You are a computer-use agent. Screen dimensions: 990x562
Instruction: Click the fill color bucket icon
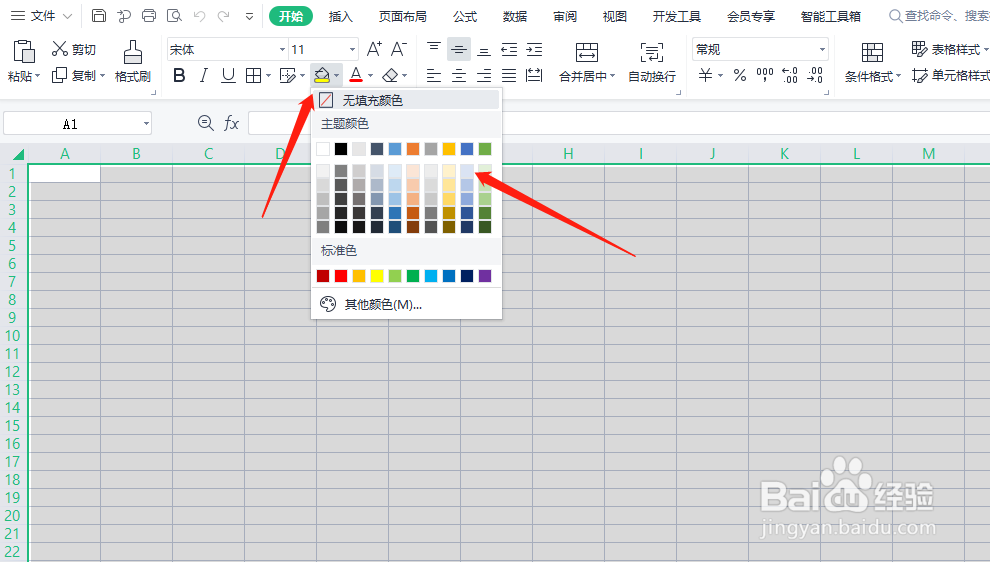[x=322, y=76]
